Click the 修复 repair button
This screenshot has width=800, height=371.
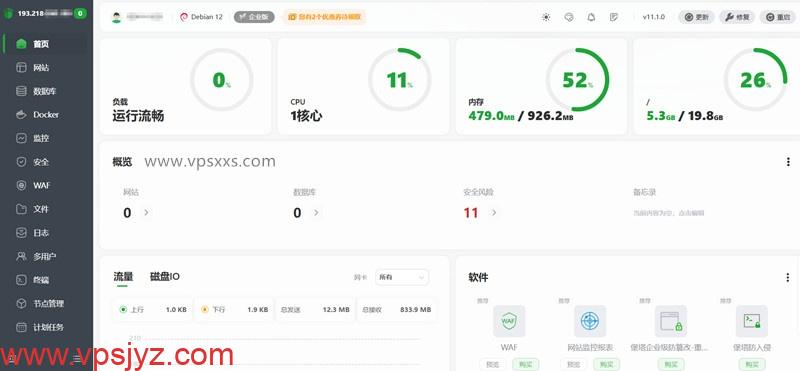[737, 17]
